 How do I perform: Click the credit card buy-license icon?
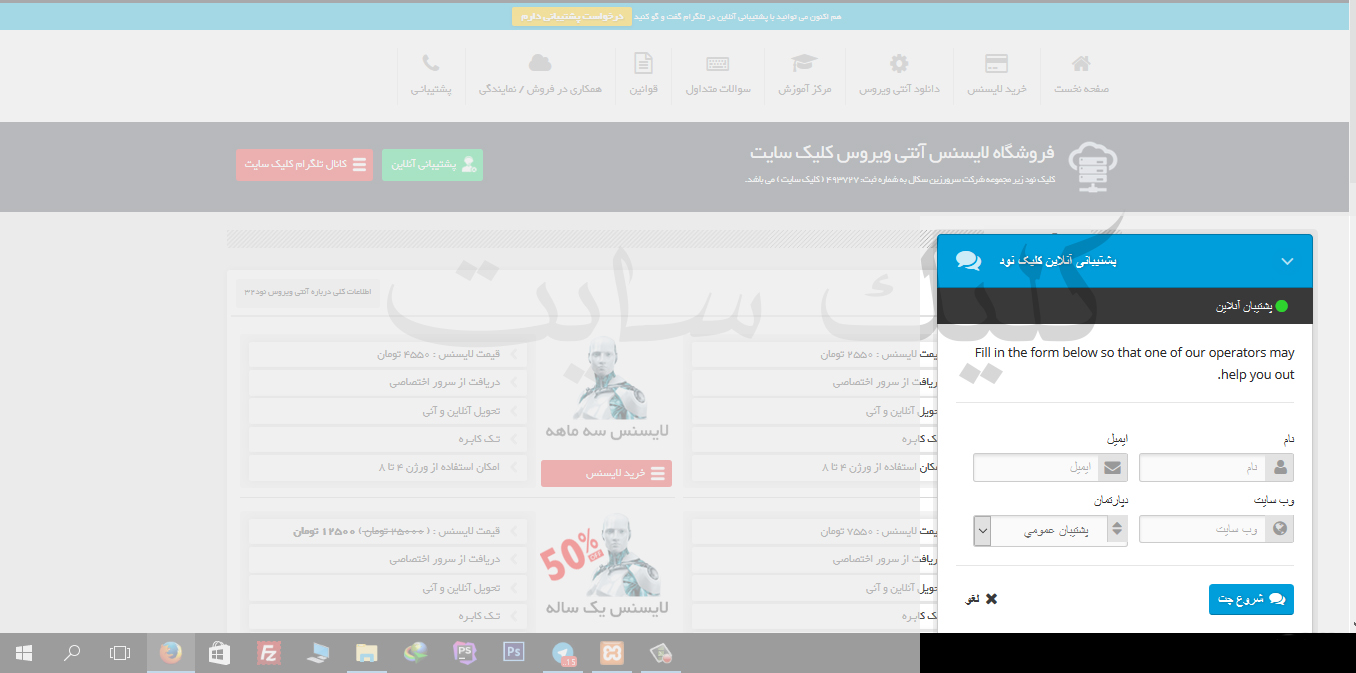pos(996,64)
